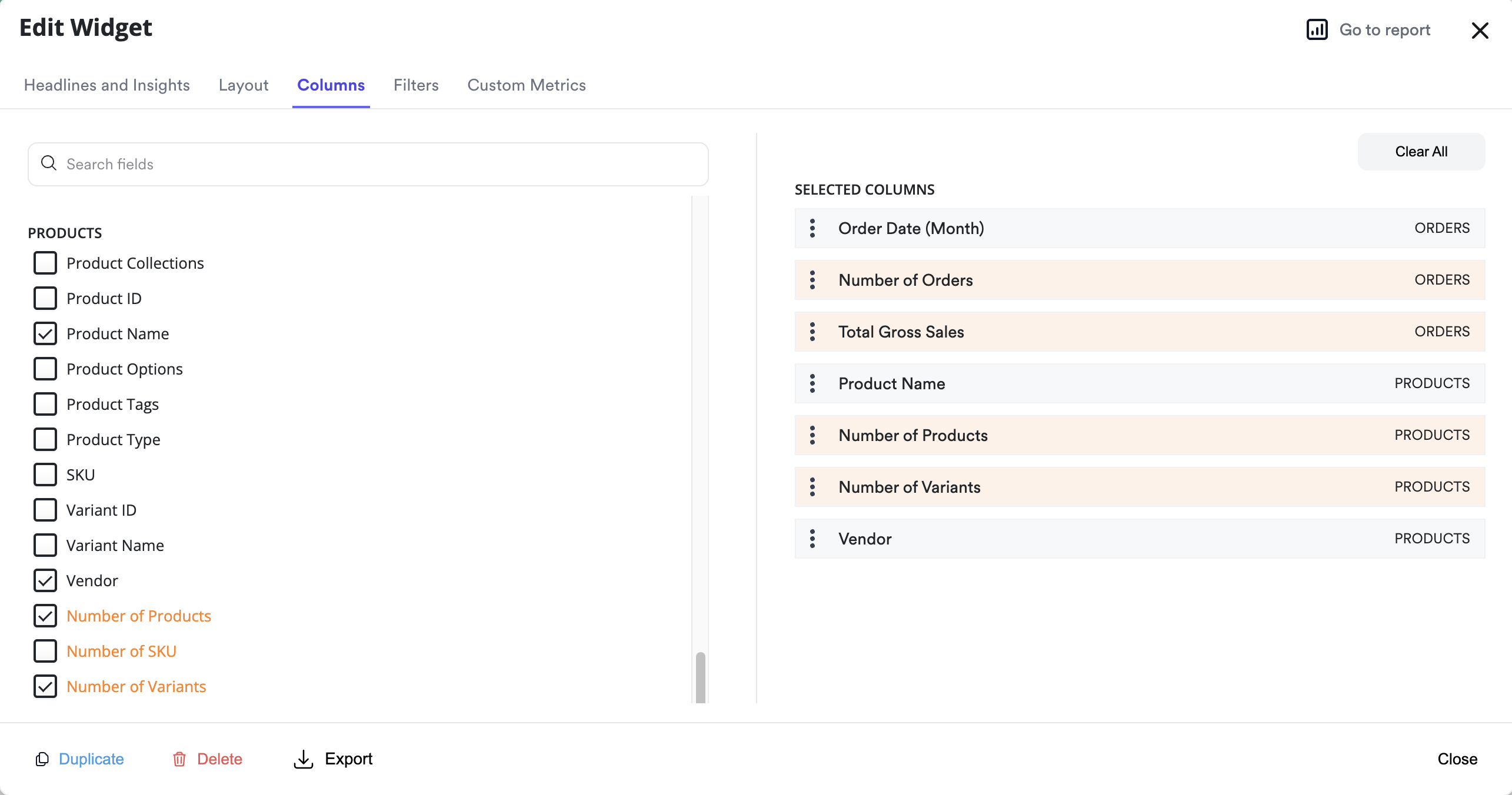This screenshot has width=1512, height=795.
Task: Enable the Product Collections checkbox
Action: pyautogui.click(x=45, y=263)
